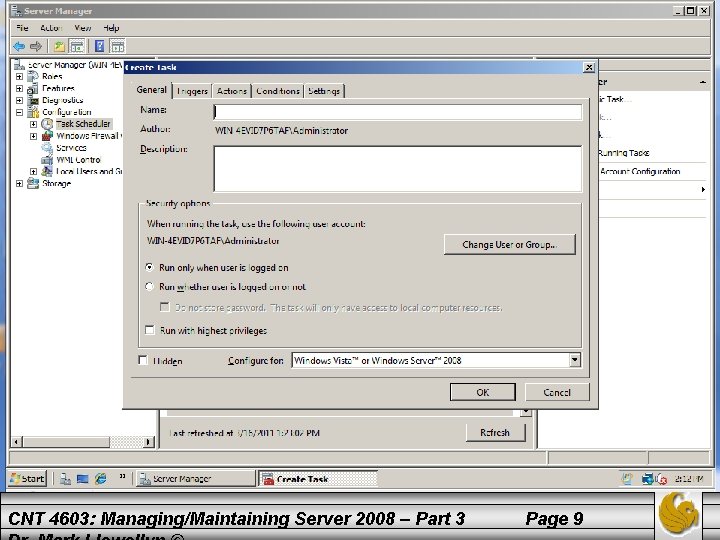The width and height of the screenshot is (720, 540).
Task: Click the Back arrow toolbar icon
Action: 19,46
